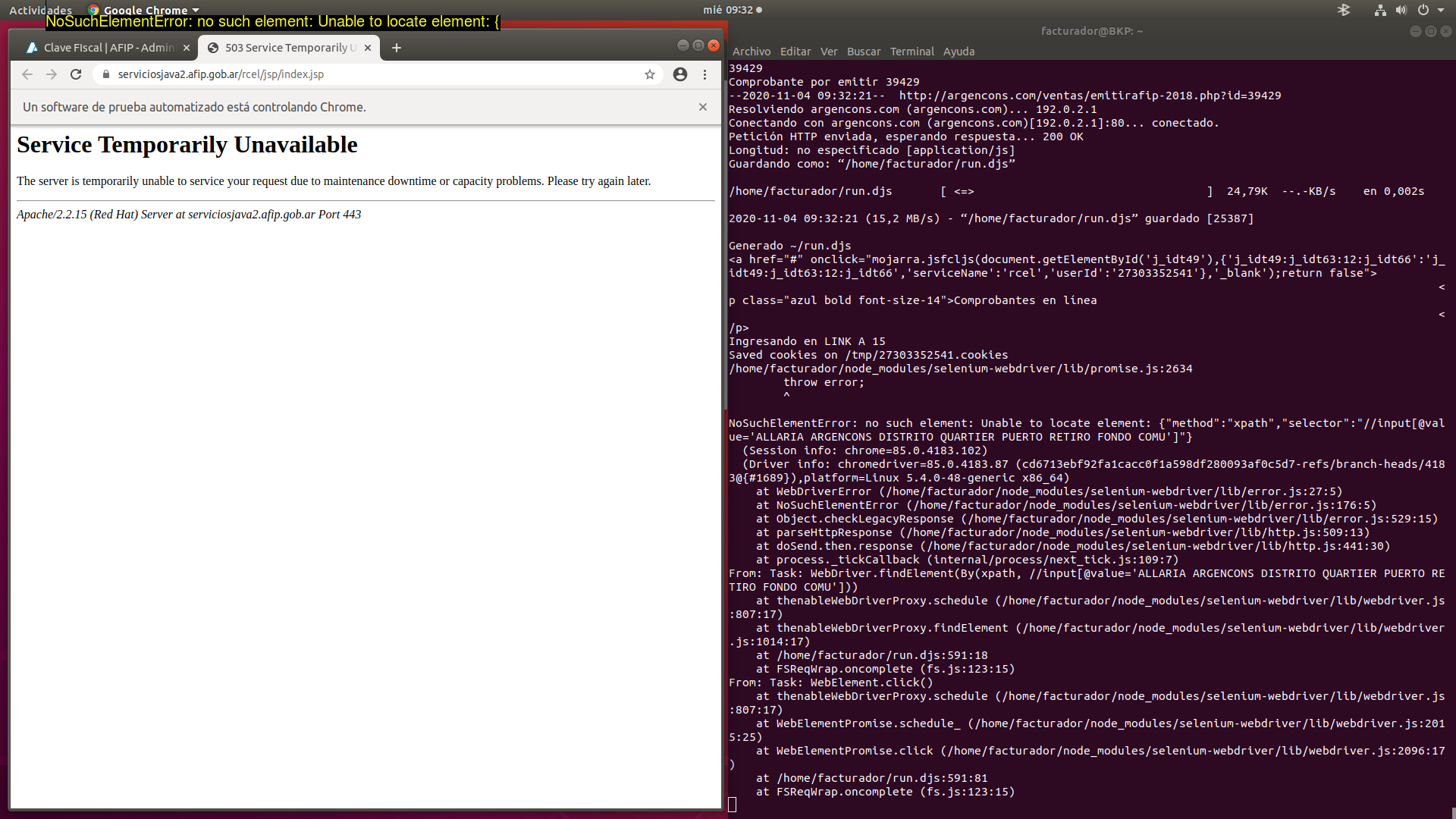Close the 503 Service Temporarily tab
This screenshot has width=1456, height=819.
coord(368,48)
